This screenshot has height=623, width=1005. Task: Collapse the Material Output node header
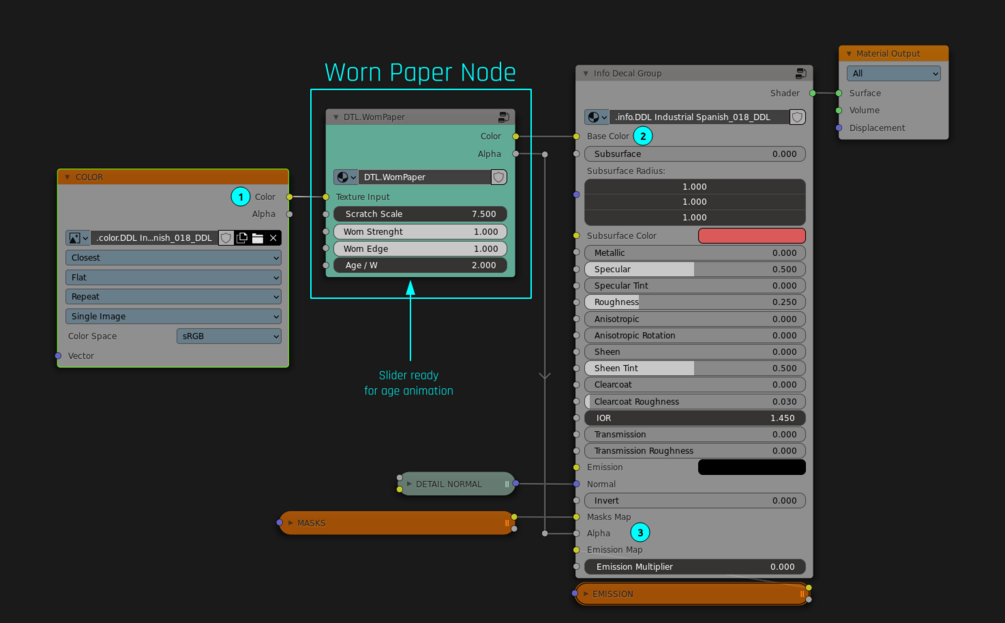[849, 54]
